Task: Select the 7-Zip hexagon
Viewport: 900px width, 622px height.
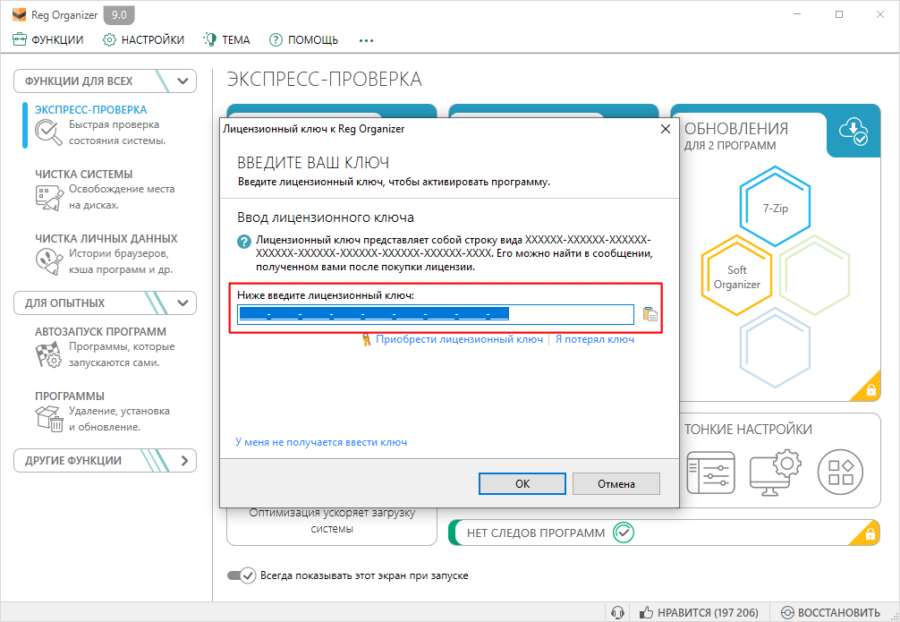Action: [x=775, y=207]
